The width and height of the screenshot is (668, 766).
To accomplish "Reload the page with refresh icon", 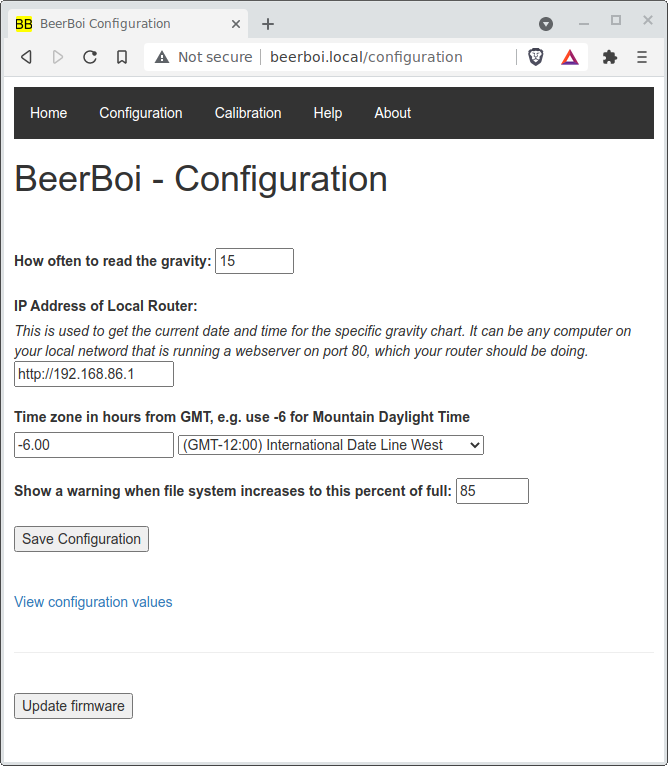I will 90,57.
